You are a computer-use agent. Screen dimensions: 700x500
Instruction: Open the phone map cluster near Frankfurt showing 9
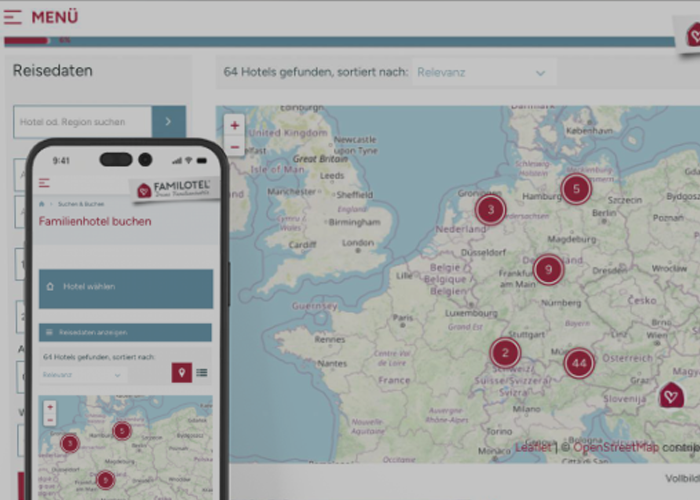coord(105,480)
